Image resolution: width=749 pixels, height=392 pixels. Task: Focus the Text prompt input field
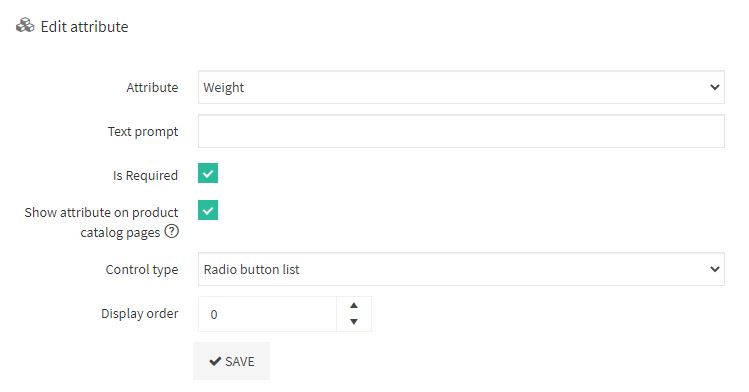click(x=461, y=131)
